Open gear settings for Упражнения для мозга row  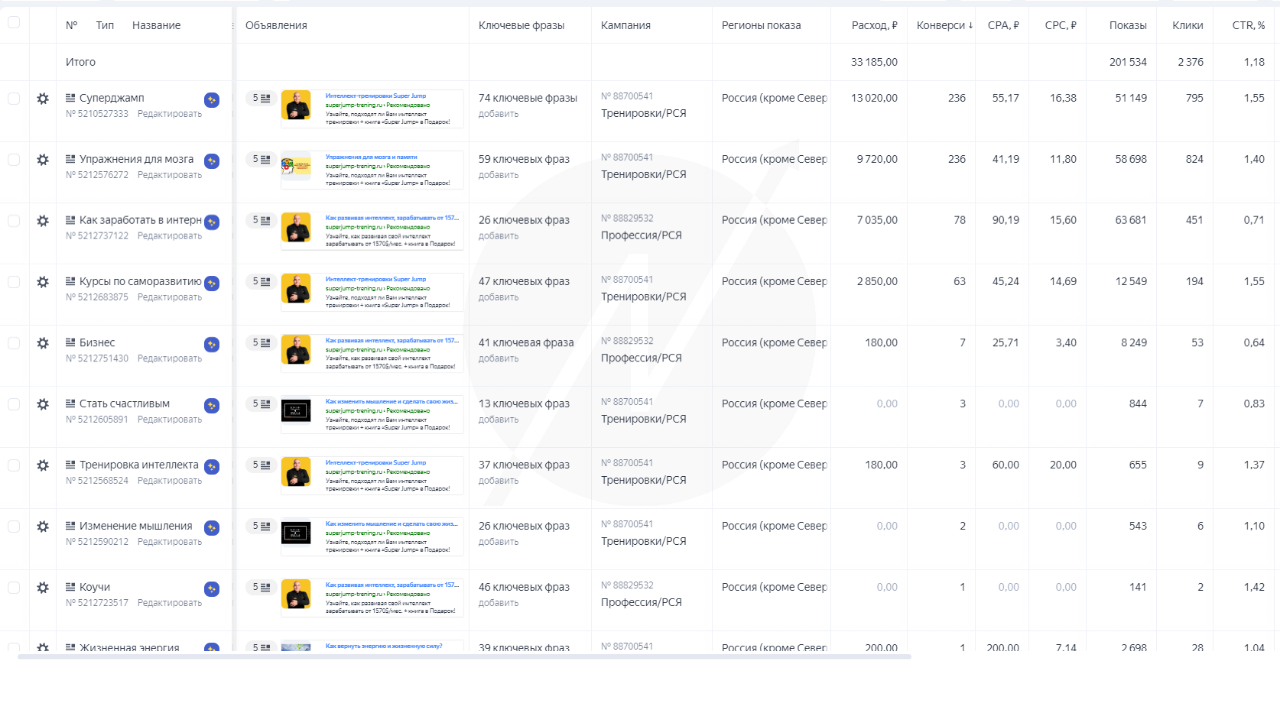point(42,160)
